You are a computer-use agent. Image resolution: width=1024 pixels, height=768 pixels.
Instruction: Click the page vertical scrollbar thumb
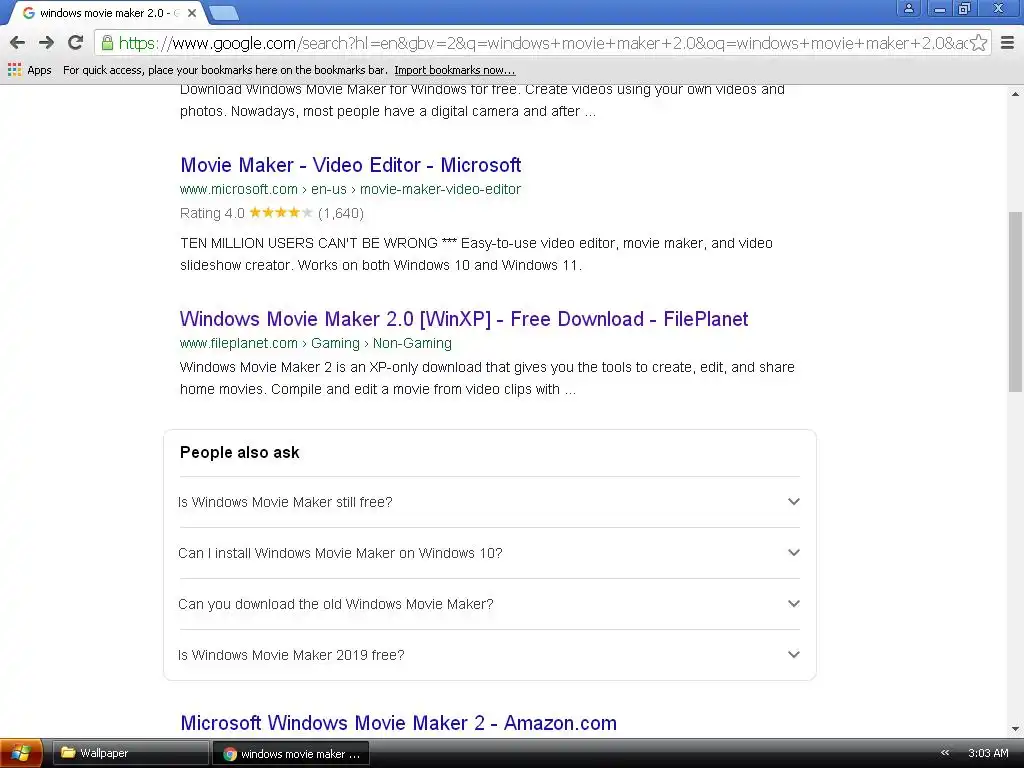click(1015, 302)
